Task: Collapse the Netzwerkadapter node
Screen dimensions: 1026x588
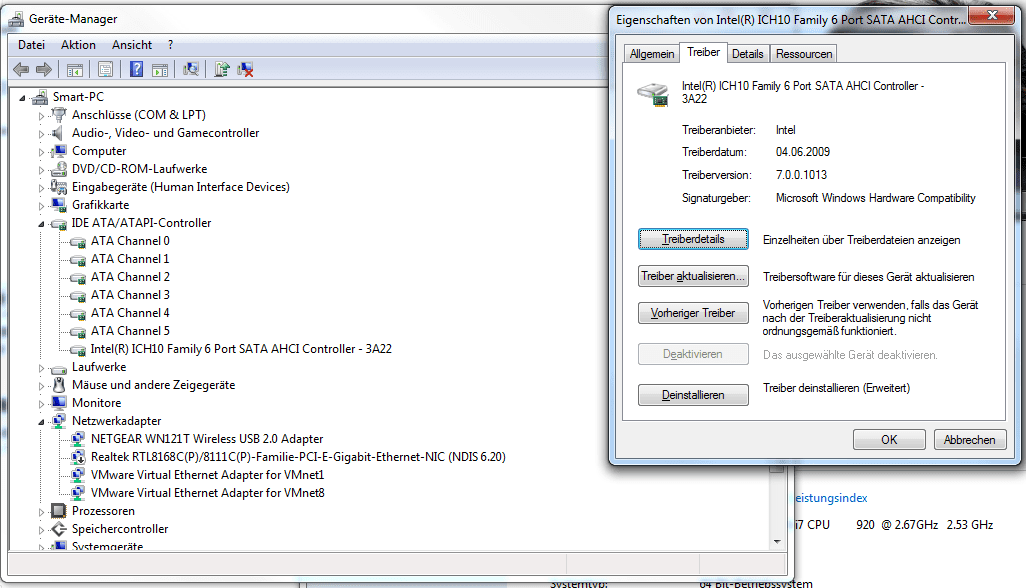Action: pyautogui.click(x=41, y=423)
